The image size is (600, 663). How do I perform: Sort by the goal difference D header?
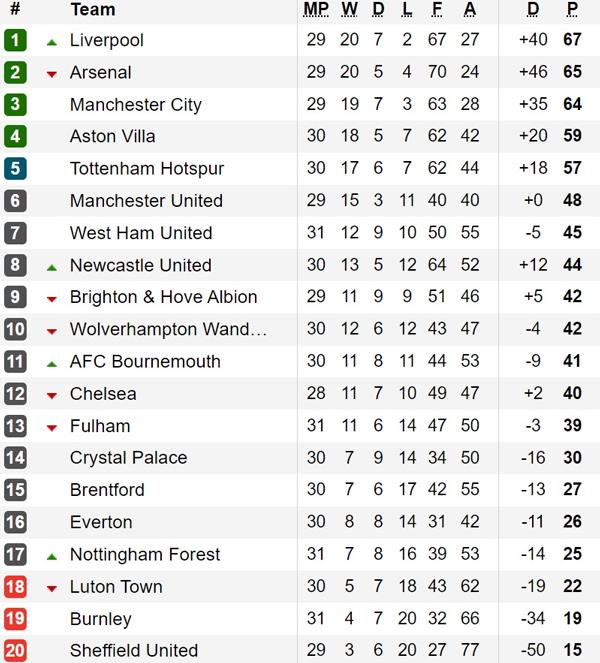533,10
